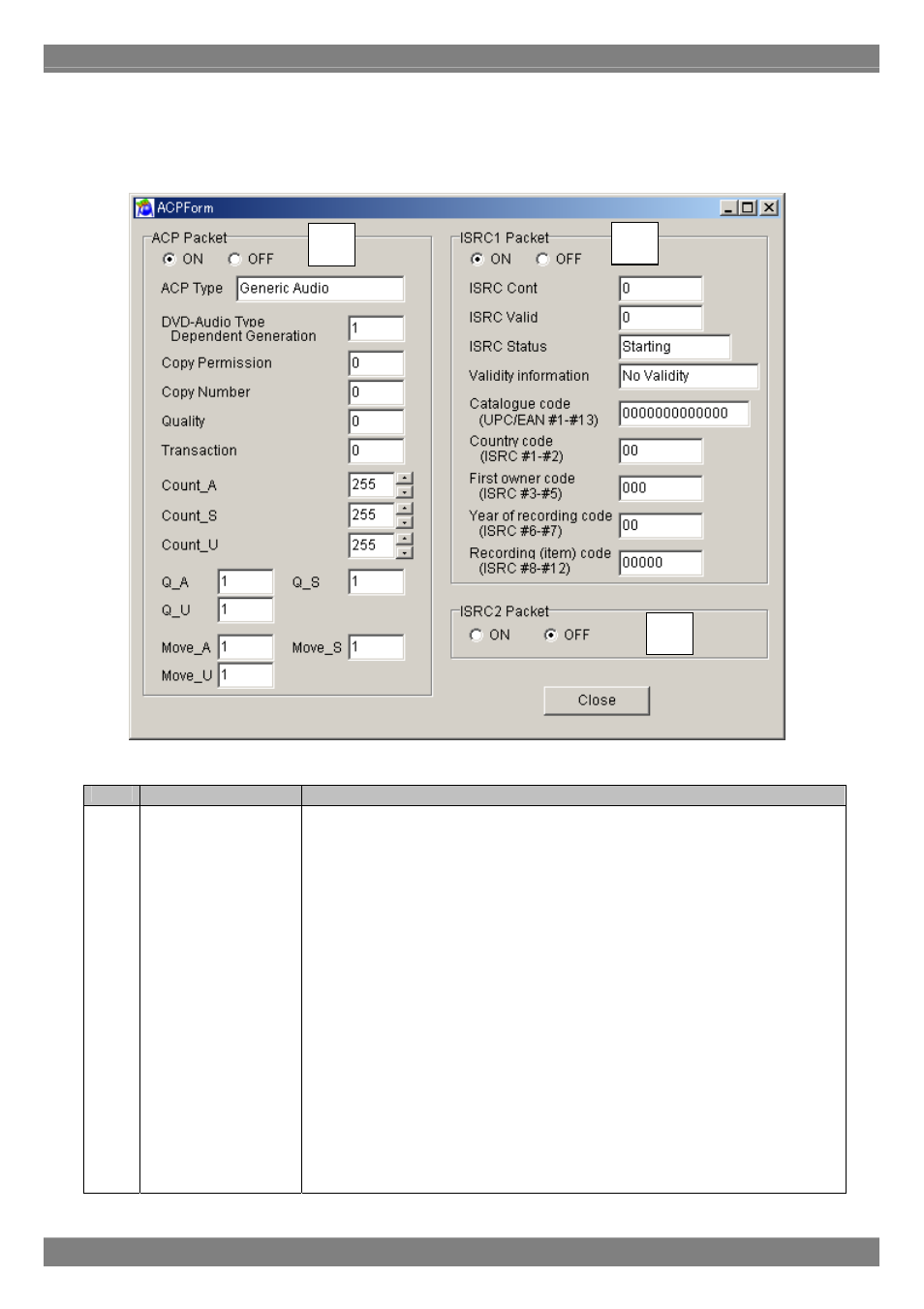The height and width of the screenshot is (1309, 924).
Task: Click the Year of recording code field
Action: [661, 525]
